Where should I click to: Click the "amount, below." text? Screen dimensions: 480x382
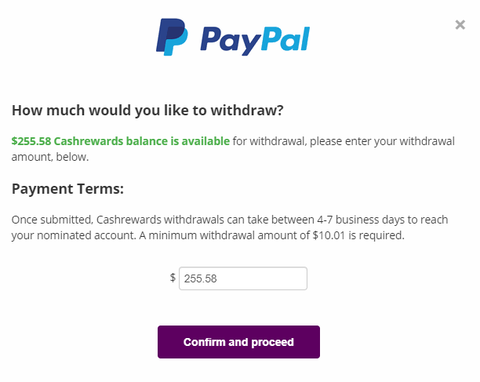pos(50,157)
